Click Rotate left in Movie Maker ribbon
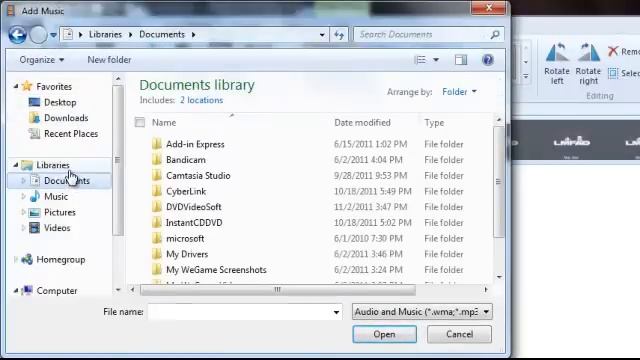Screen dimensions: 640x360 [x=557, y=64]
